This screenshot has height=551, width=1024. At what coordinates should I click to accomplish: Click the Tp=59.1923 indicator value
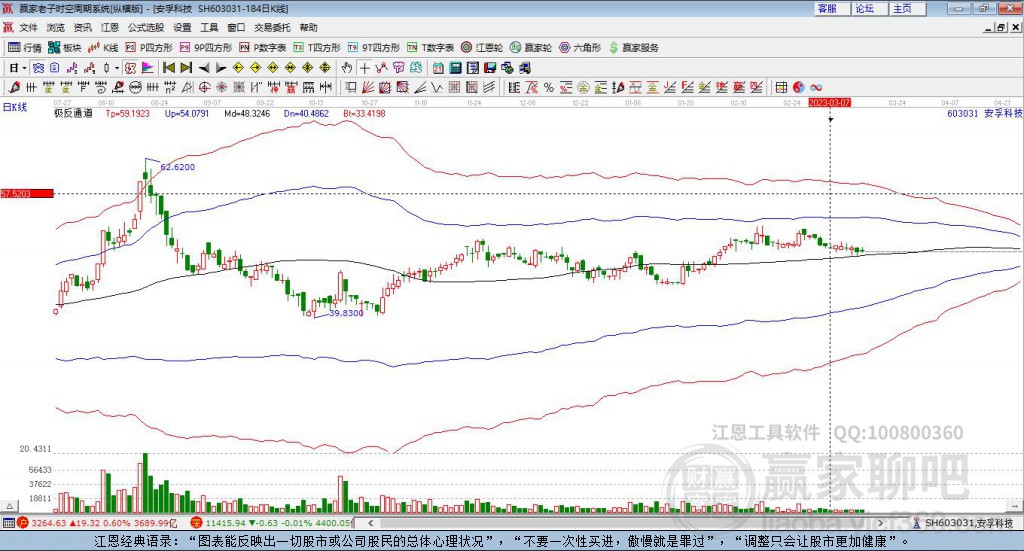click(x=127, y=113)
